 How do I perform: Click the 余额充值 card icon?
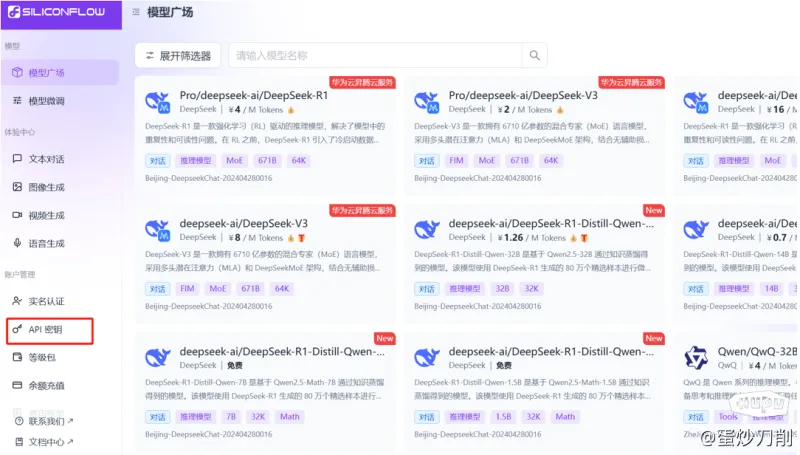(x=17, y=385)
